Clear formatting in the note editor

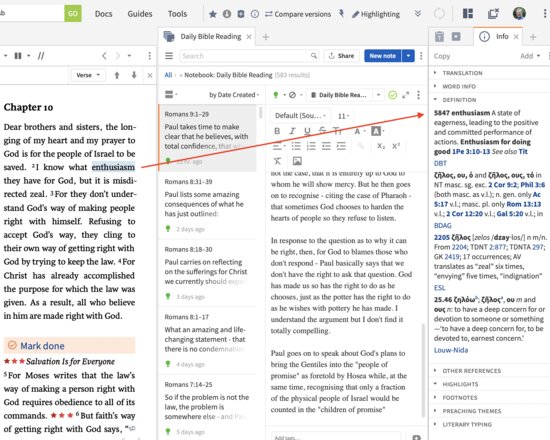277,161
